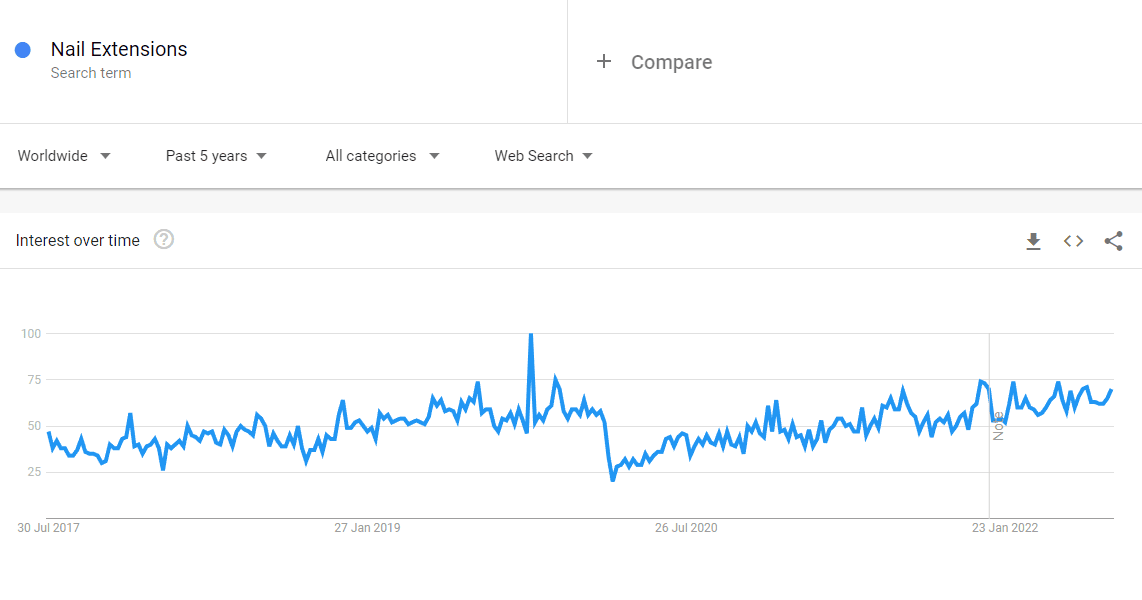Click the Interest over time heading
1142x600 pixels.
click(x=77, y=240)
